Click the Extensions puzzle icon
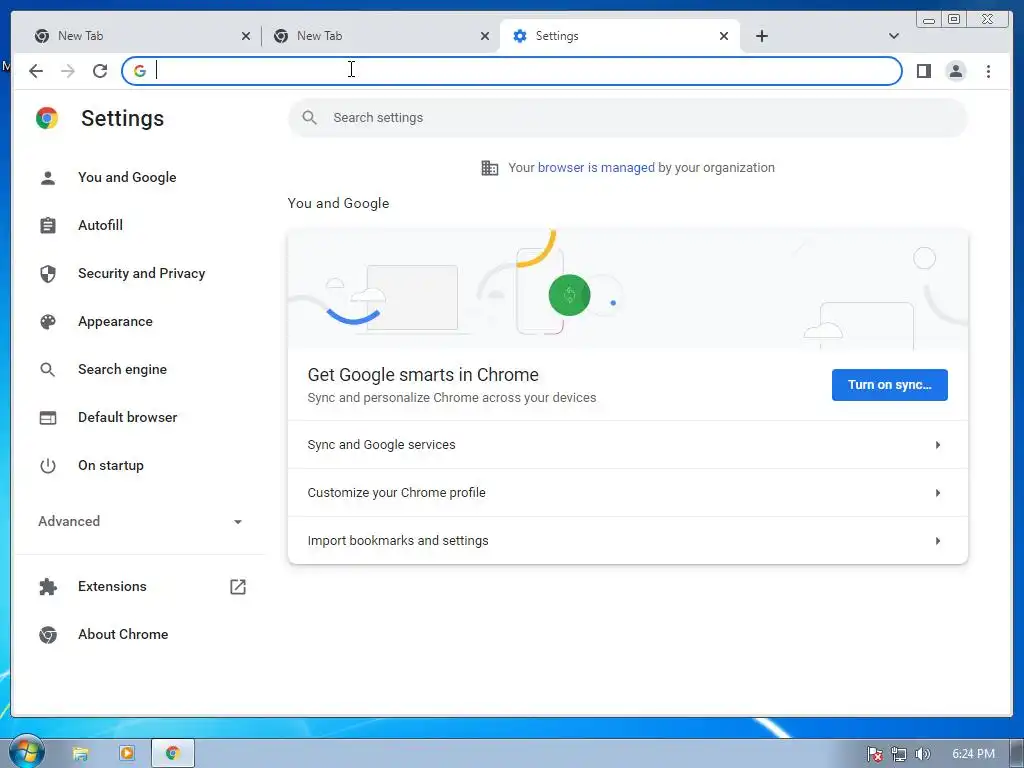The image size is (1024, 768). pos(48,586)
